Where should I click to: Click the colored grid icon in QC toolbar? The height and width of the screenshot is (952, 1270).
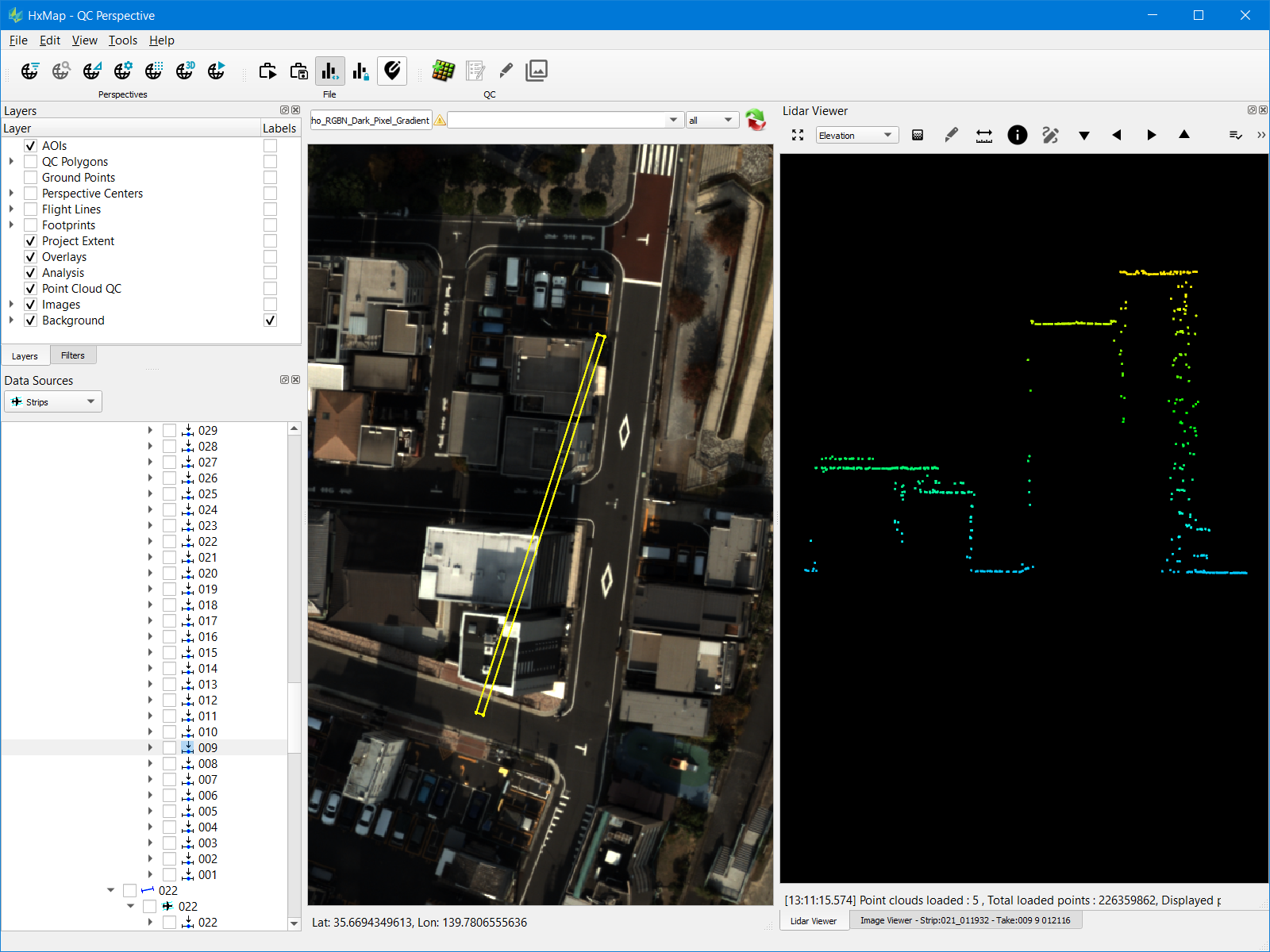pyautogui.click(x=443, y=71)
